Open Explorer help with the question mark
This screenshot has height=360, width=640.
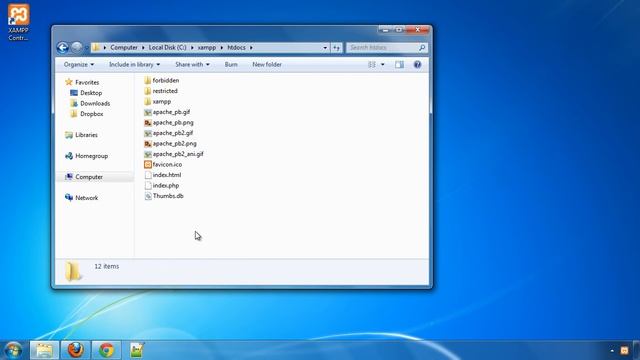click(417, 64)
